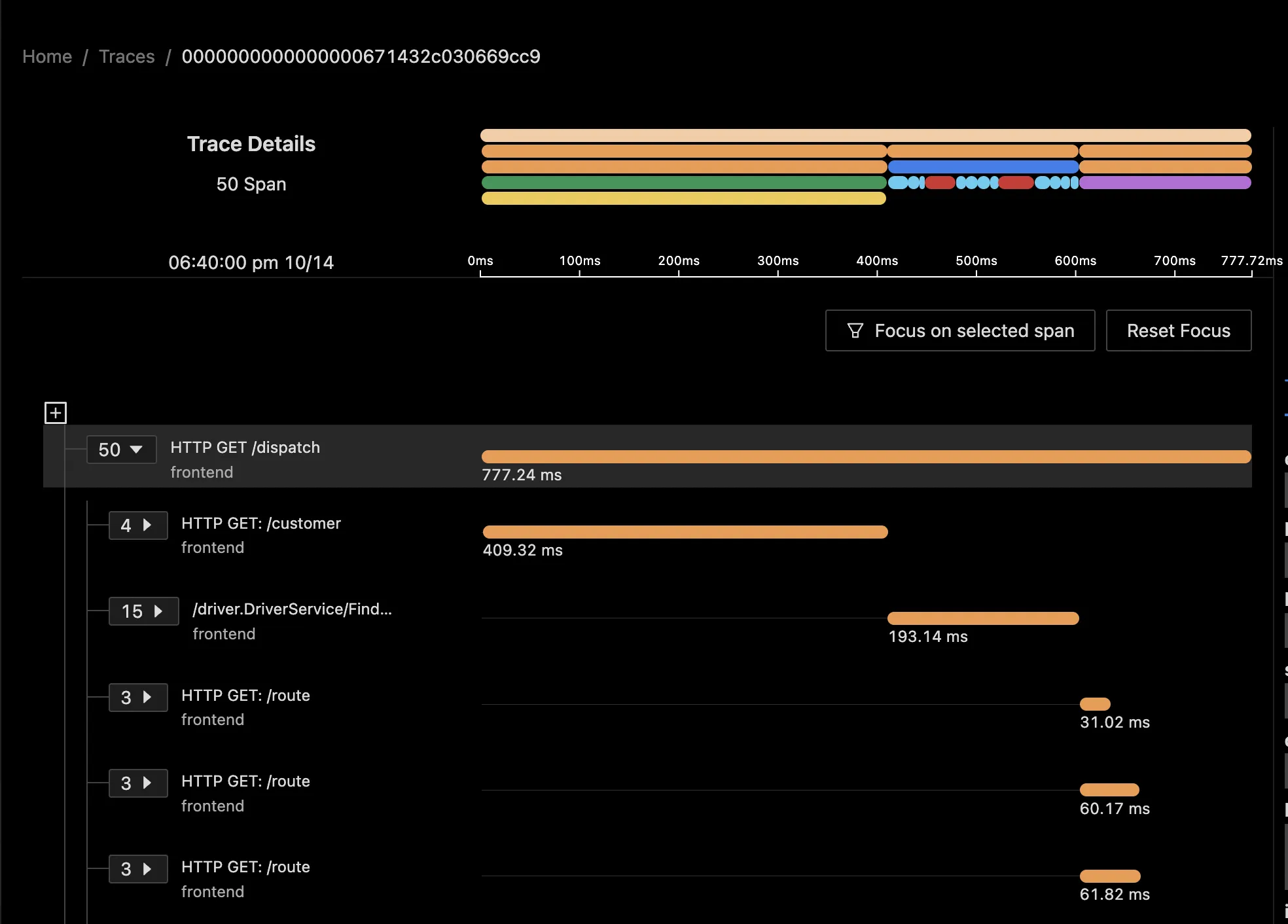Expand the 15-span driver.DriverService/Find node
Viewport: 1288px width, 924px height.
point(143,611)
